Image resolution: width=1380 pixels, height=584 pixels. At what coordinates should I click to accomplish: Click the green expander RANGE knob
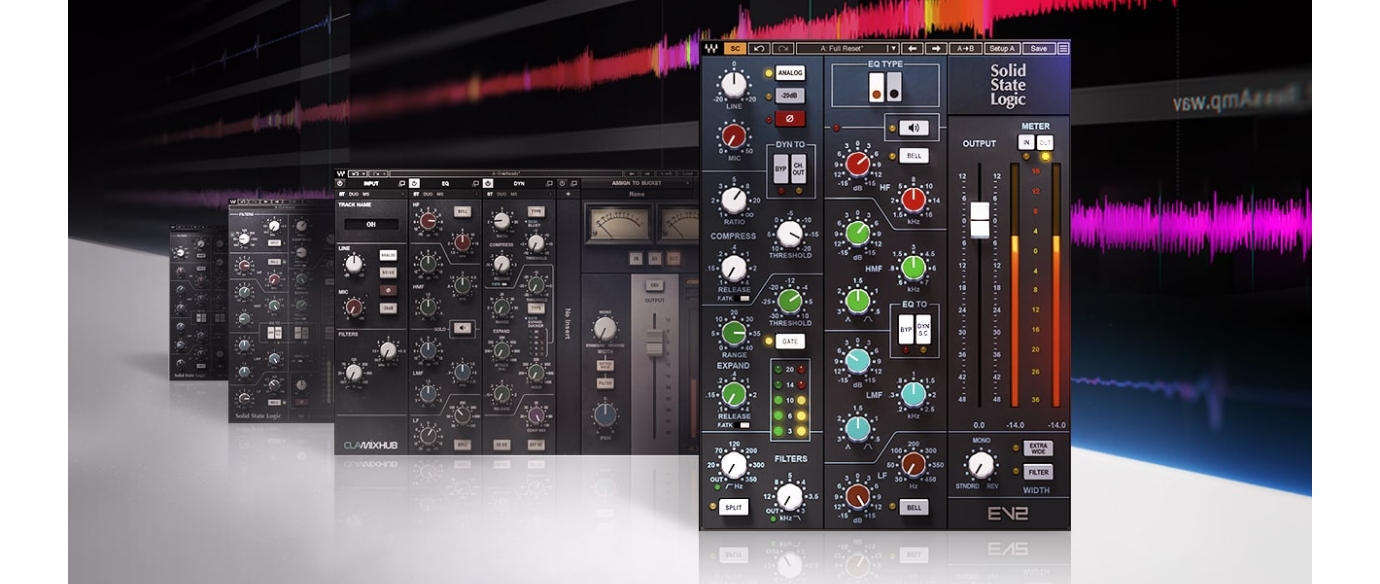(734, 333)
